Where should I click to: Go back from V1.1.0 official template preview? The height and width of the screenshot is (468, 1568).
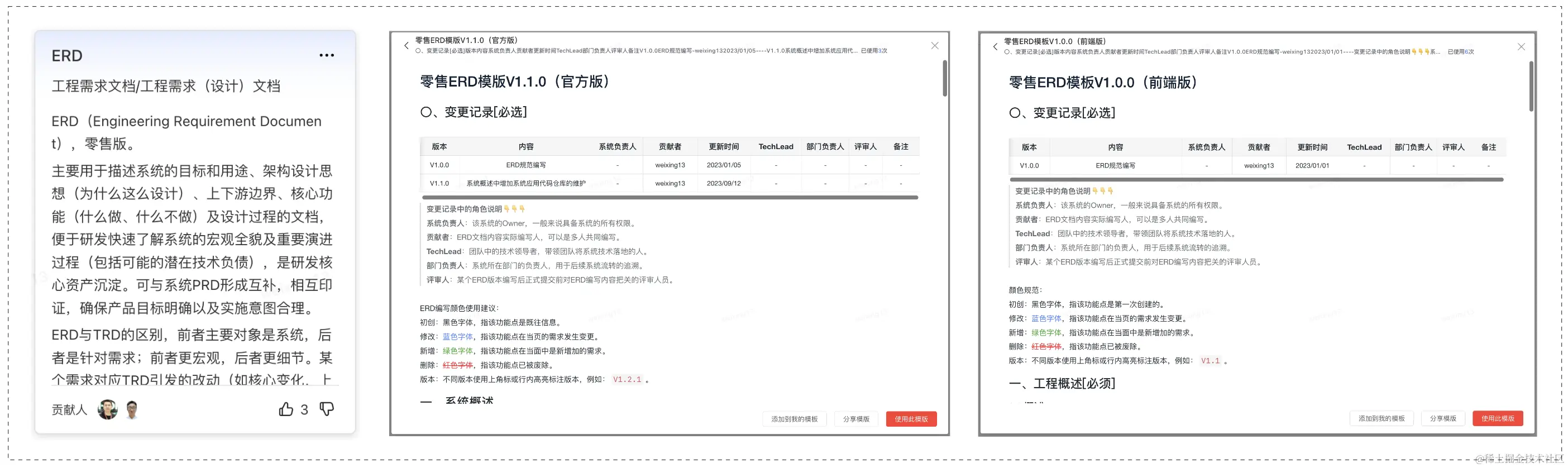pyautogui.click(x=407, y=46)
